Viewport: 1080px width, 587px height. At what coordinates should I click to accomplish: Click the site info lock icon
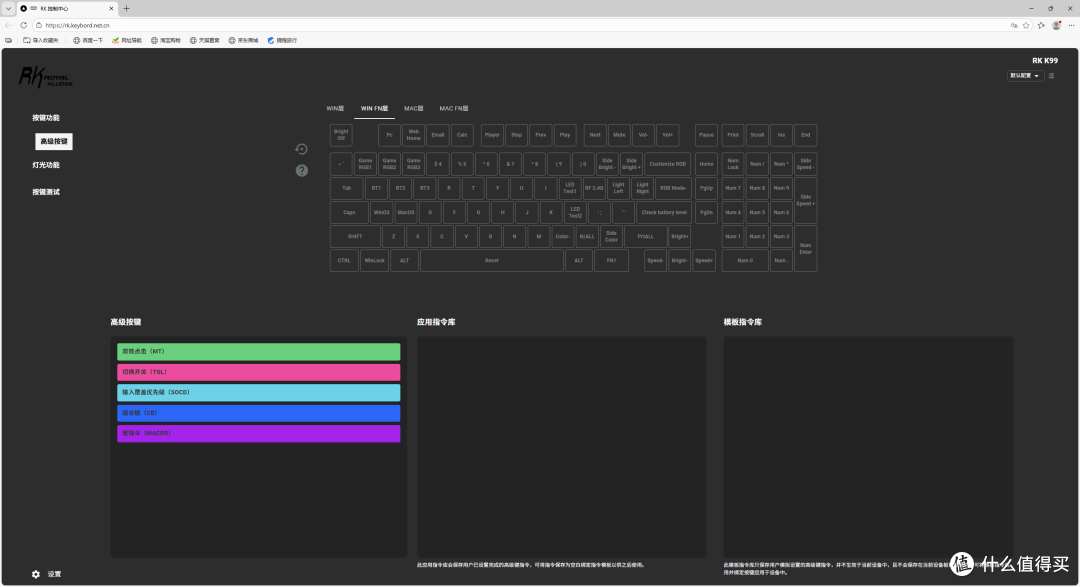39,25
